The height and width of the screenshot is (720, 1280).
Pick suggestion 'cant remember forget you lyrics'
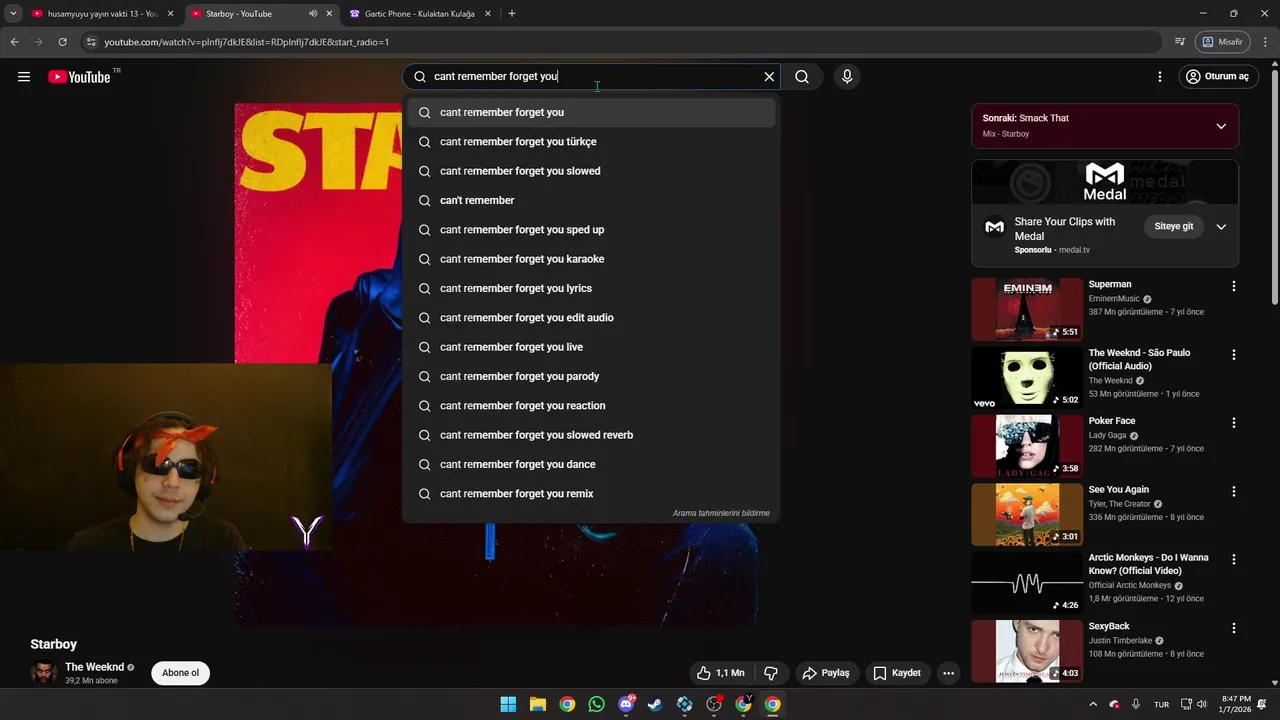pos(591,288)
